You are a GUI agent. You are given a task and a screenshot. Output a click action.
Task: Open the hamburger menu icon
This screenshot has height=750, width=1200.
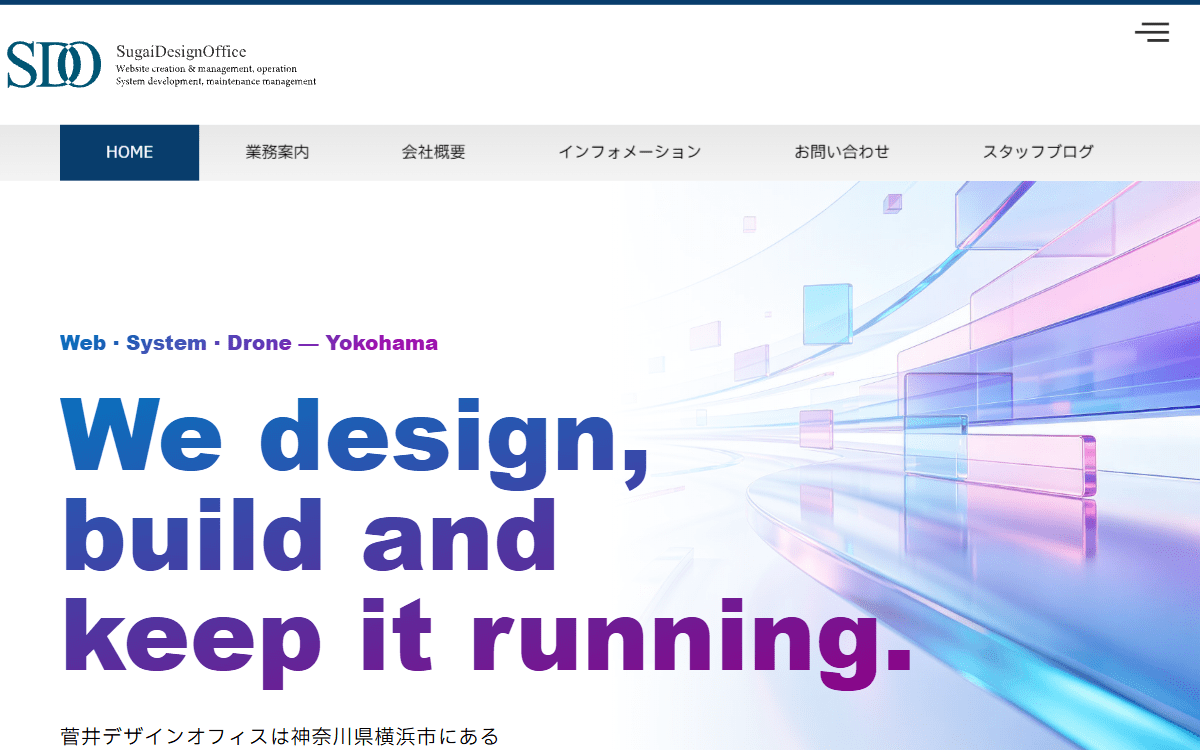click(x=1152, y=32)
